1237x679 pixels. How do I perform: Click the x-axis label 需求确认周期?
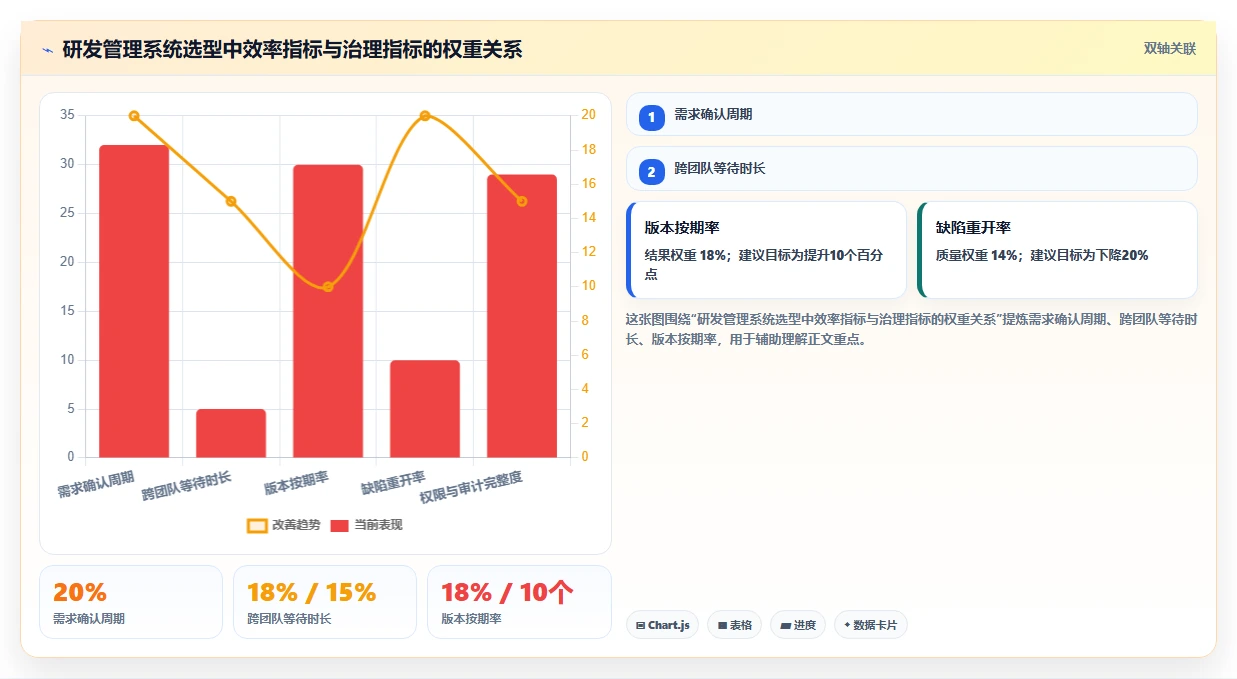tap(96, 484)
